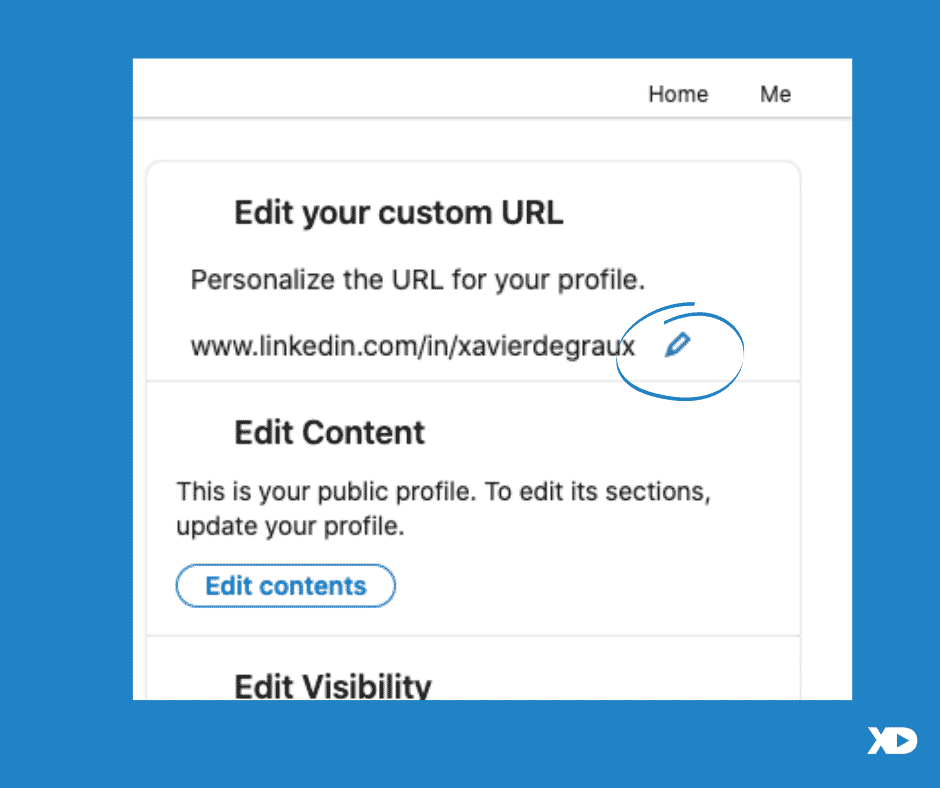Click "To edit its sections," in the description
Screen dimensions: 940x788
coord(598,492)
